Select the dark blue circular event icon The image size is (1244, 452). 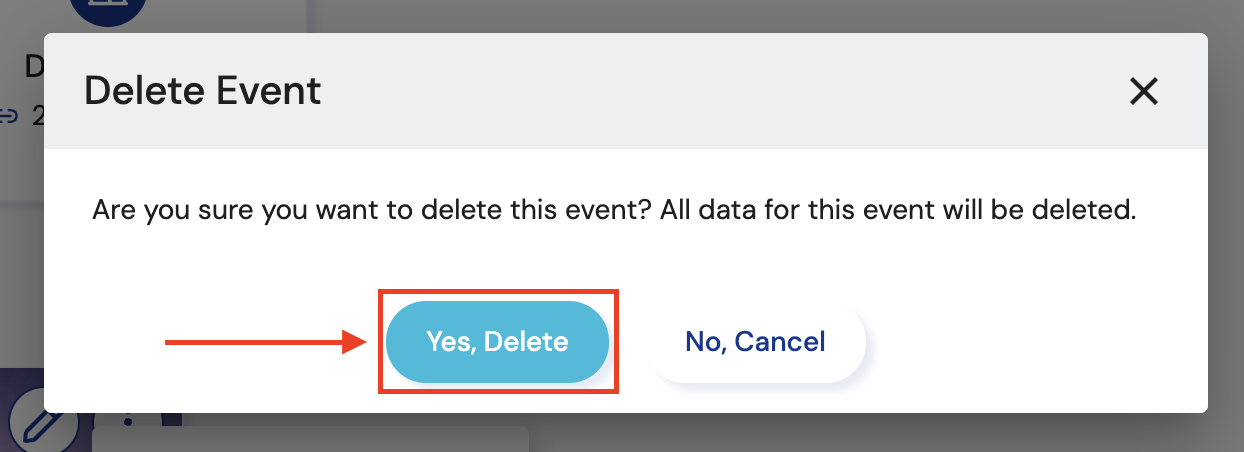(x=108, y=10)
